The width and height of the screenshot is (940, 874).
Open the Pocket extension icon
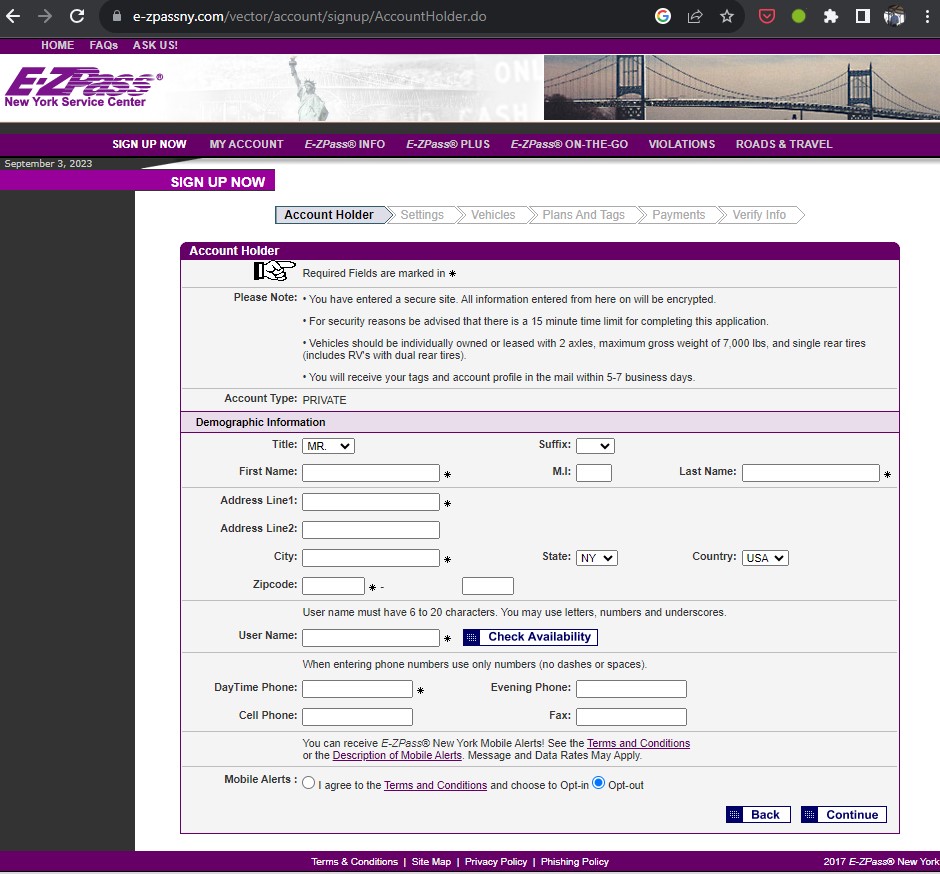tap(767, 16)
